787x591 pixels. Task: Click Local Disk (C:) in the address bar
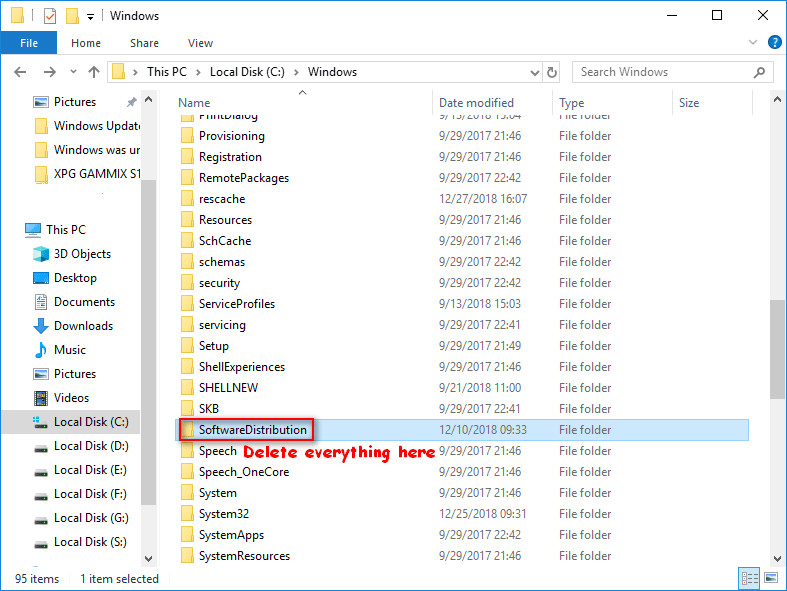click(247, 72)
